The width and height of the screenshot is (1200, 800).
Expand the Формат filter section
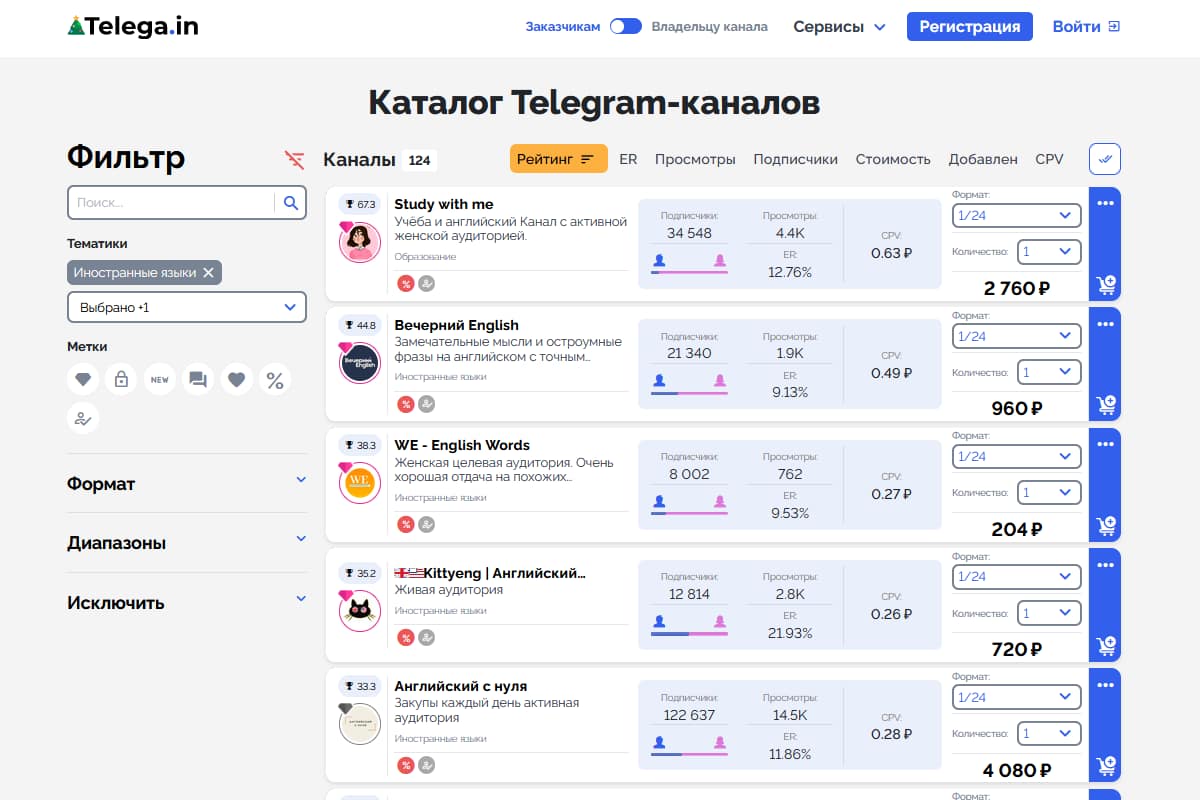(x=186, y=484)
